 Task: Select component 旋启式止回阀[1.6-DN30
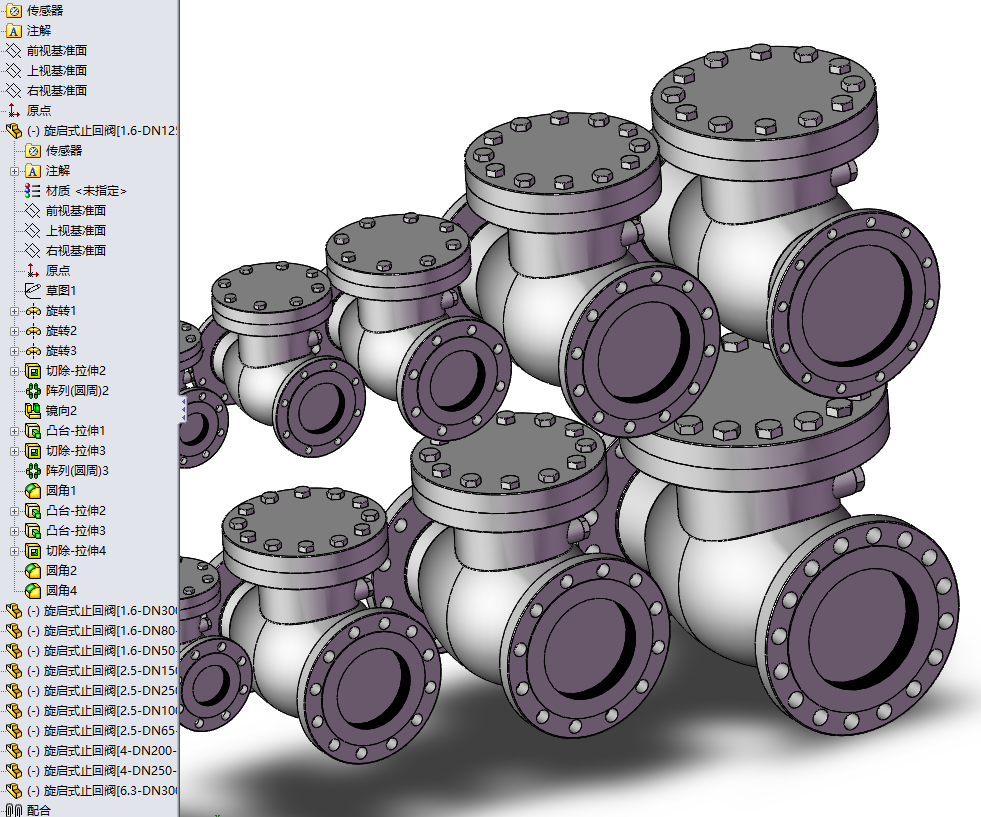[103, 611]
